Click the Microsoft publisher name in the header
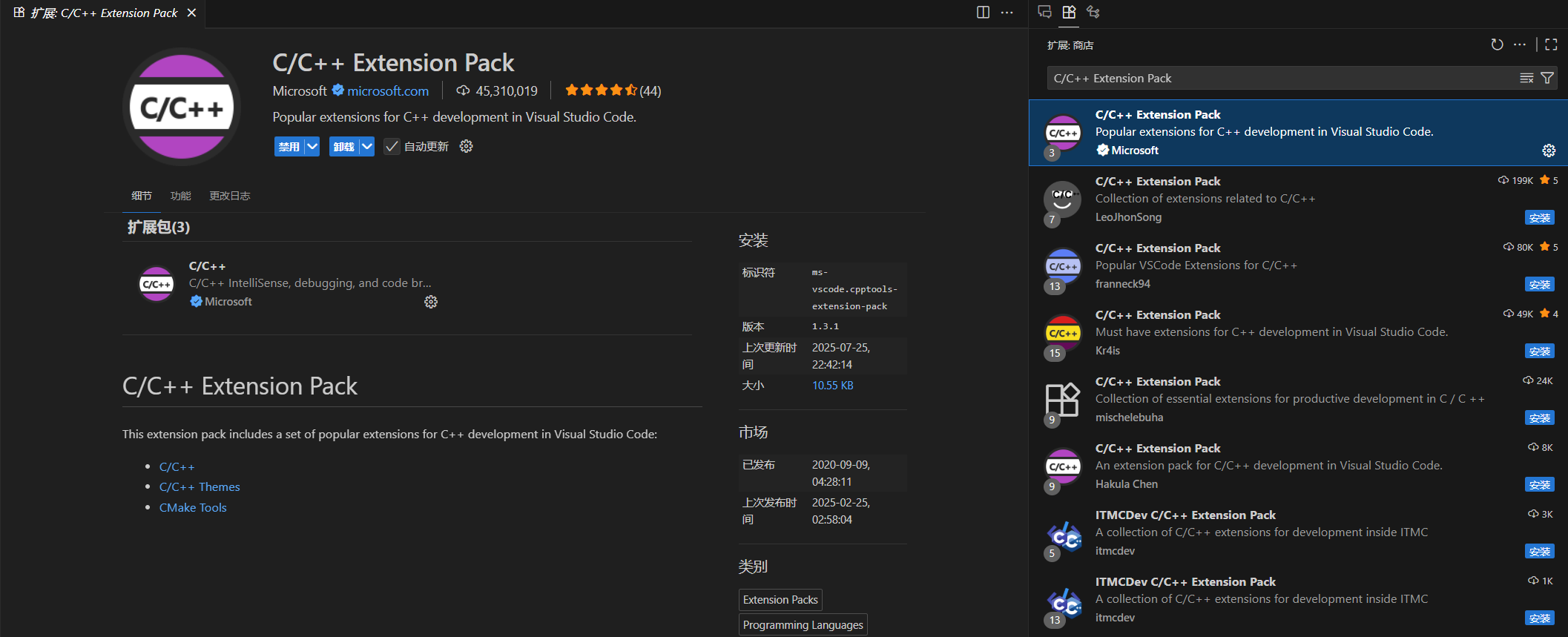 click(x=300, y=90)
